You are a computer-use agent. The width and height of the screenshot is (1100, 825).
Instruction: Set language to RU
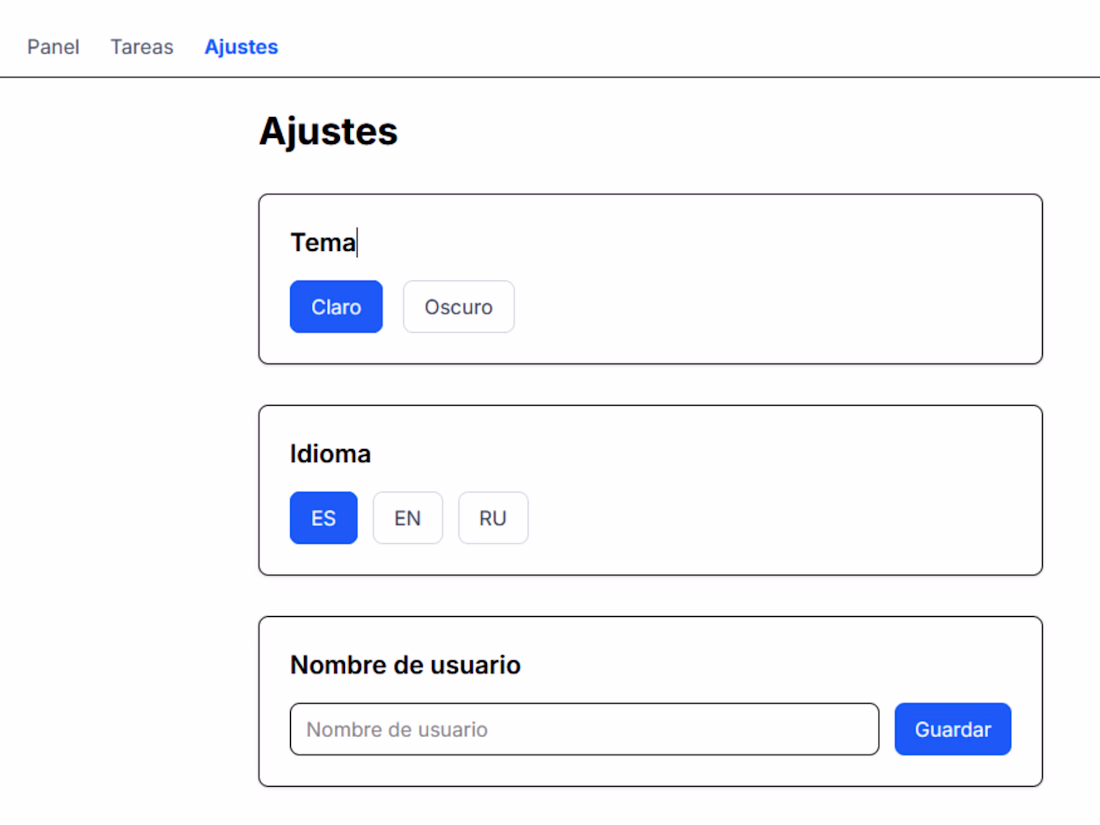coord(492,518)
